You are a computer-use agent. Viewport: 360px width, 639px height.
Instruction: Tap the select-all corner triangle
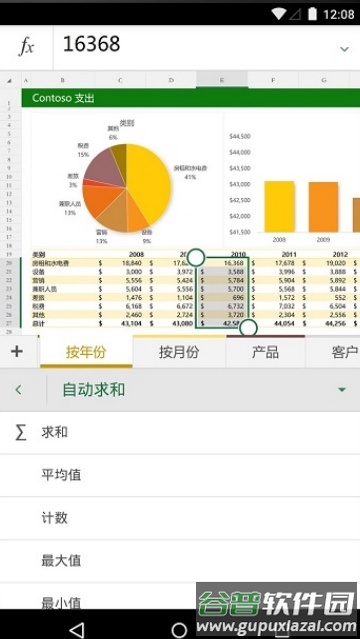(x=10, y=81)
